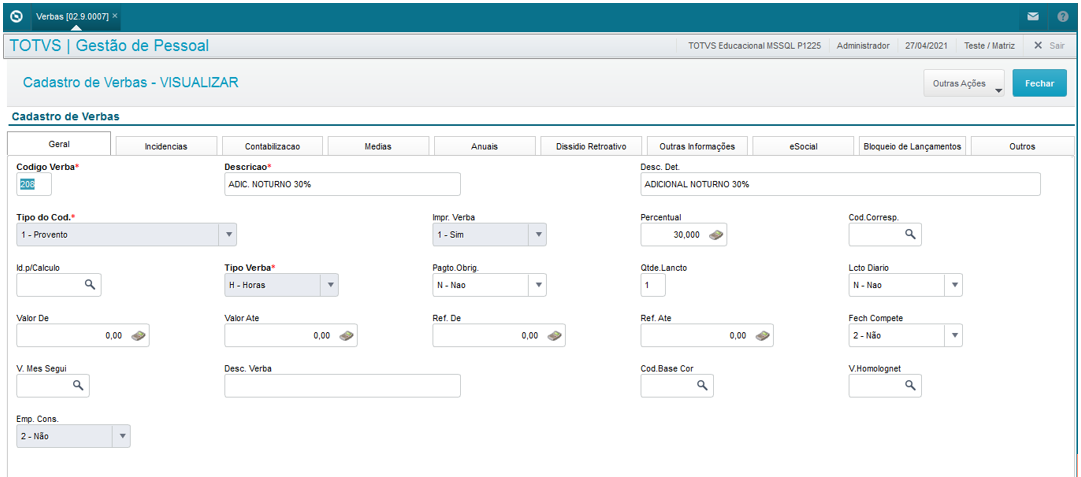
Task: Expand the Tipo Verba dropdown
Action: click(x=330, y=285)
